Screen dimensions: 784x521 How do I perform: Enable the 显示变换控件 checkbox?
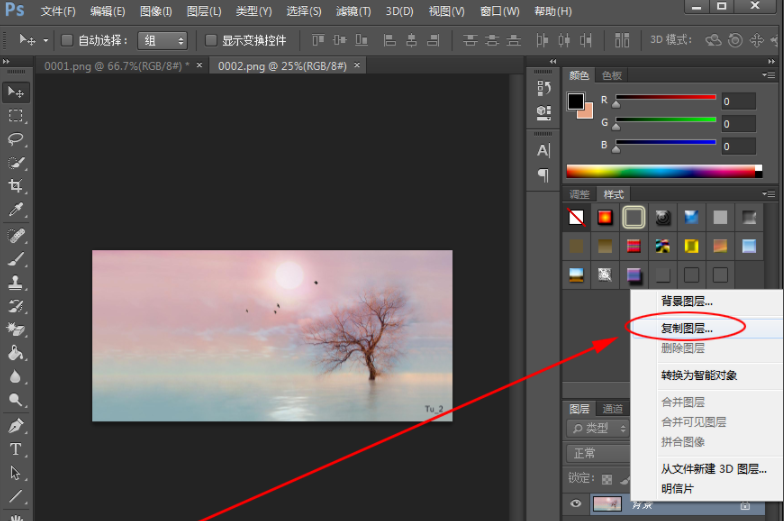(x=211, y=41)
